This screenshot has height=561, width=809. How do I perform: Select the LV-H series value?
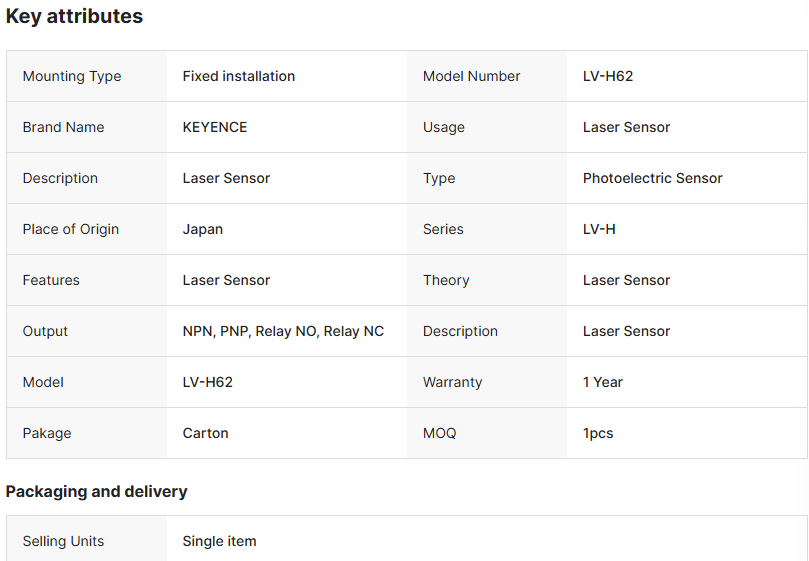[x=599, y=229]
